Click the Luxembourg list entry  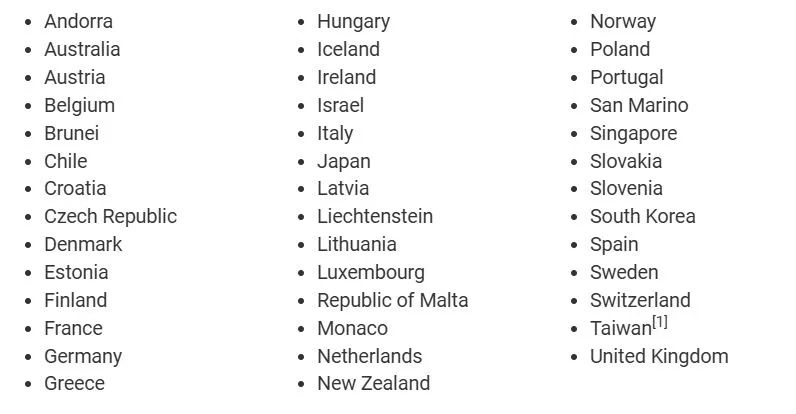coord(370,272)
